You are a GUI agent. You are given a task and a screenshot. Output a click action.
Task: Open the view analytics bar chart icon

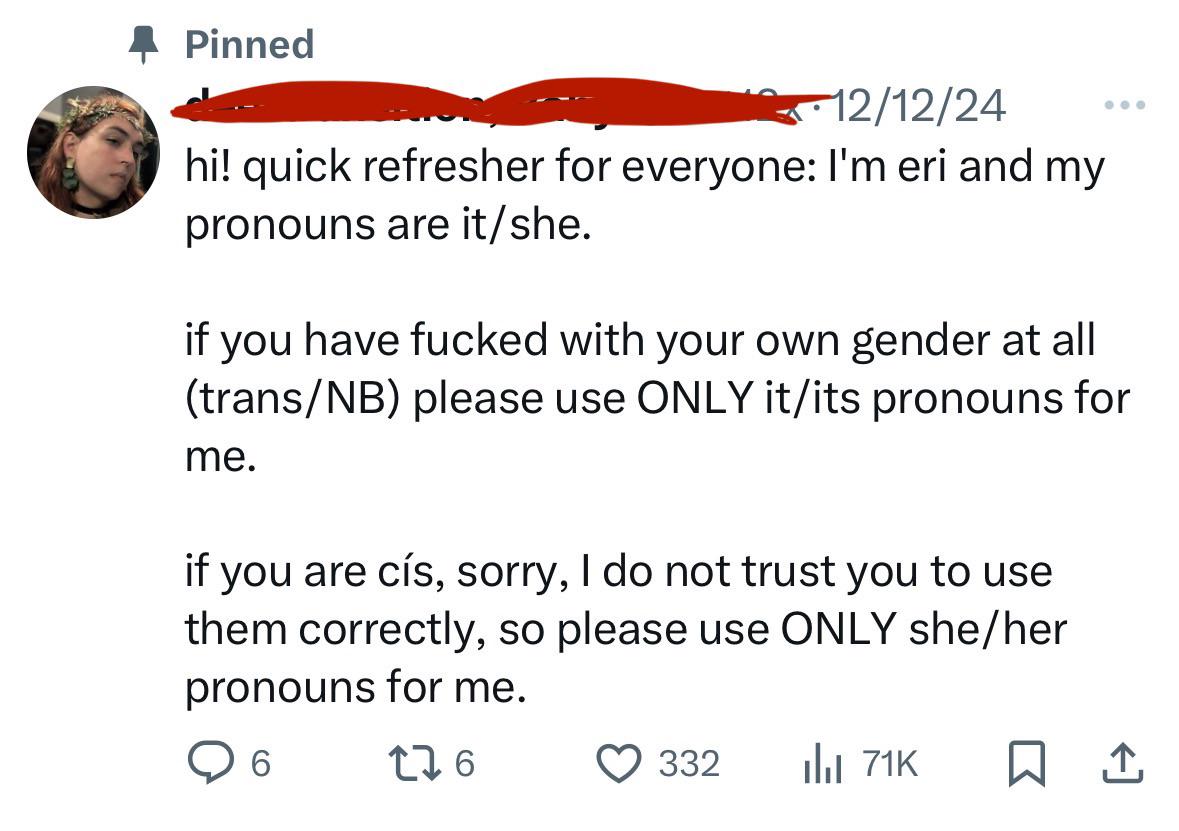[823, 764]
